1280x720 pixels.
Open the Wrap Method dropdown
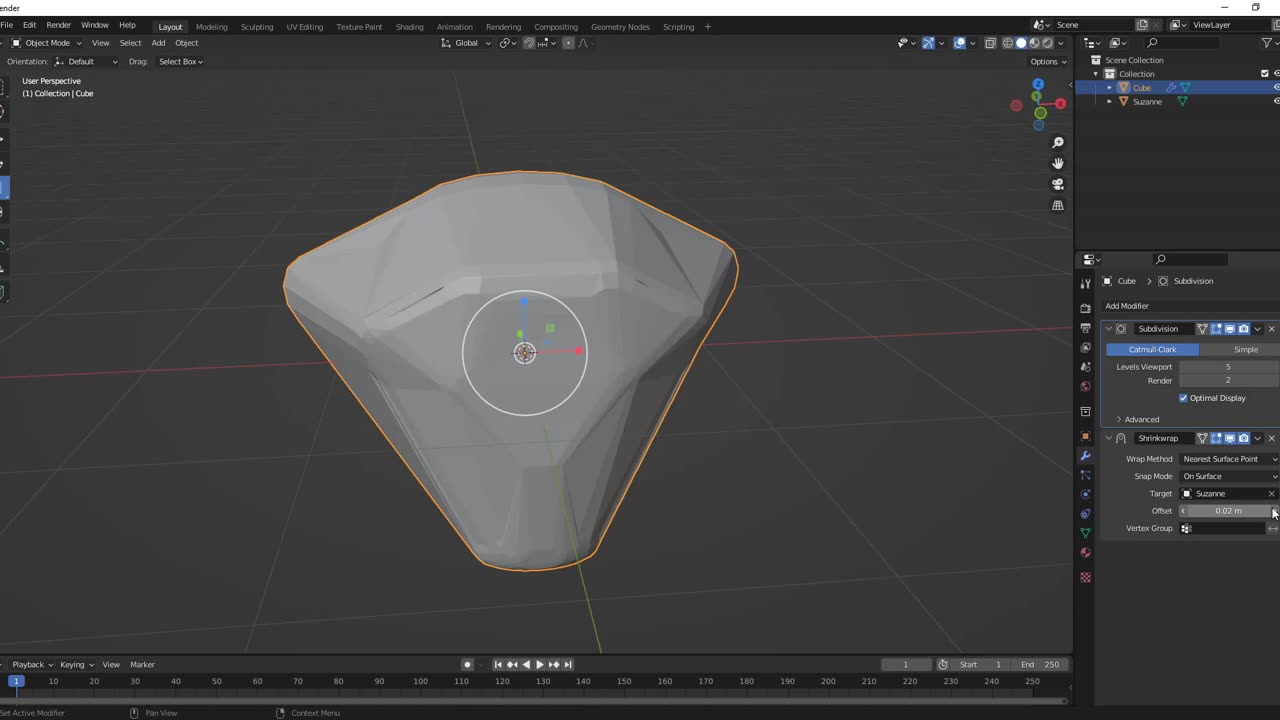[1228, 459]
